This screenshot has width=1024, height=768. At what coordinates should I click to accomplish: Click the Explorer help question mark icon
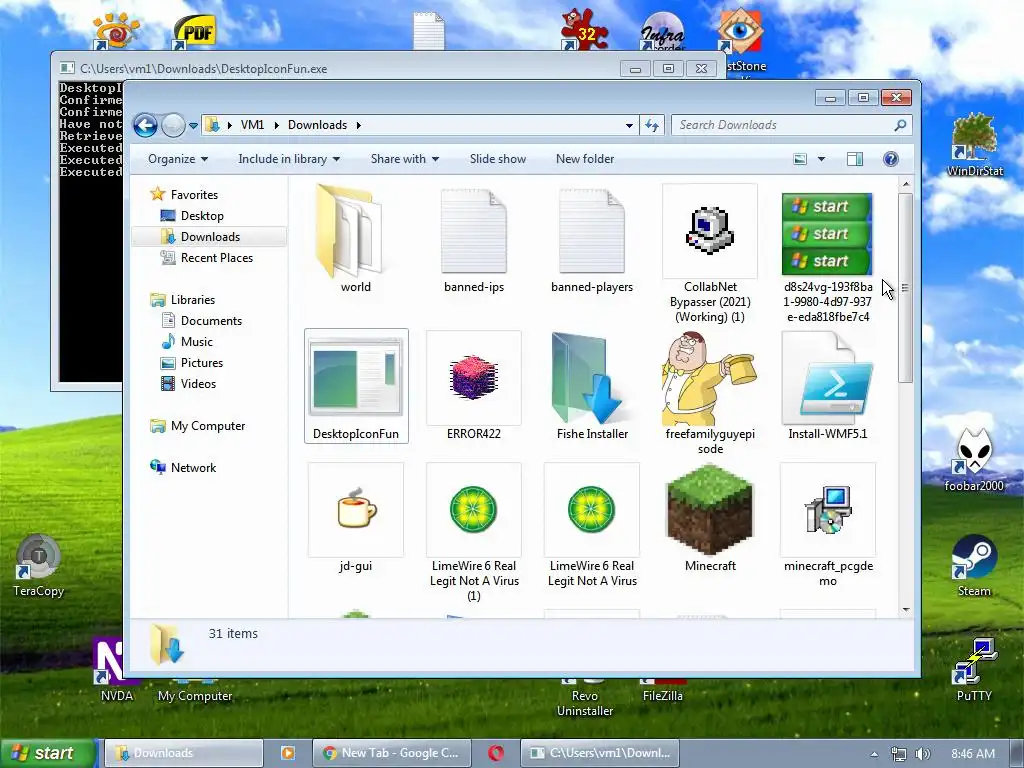click(x=891, y=159)
